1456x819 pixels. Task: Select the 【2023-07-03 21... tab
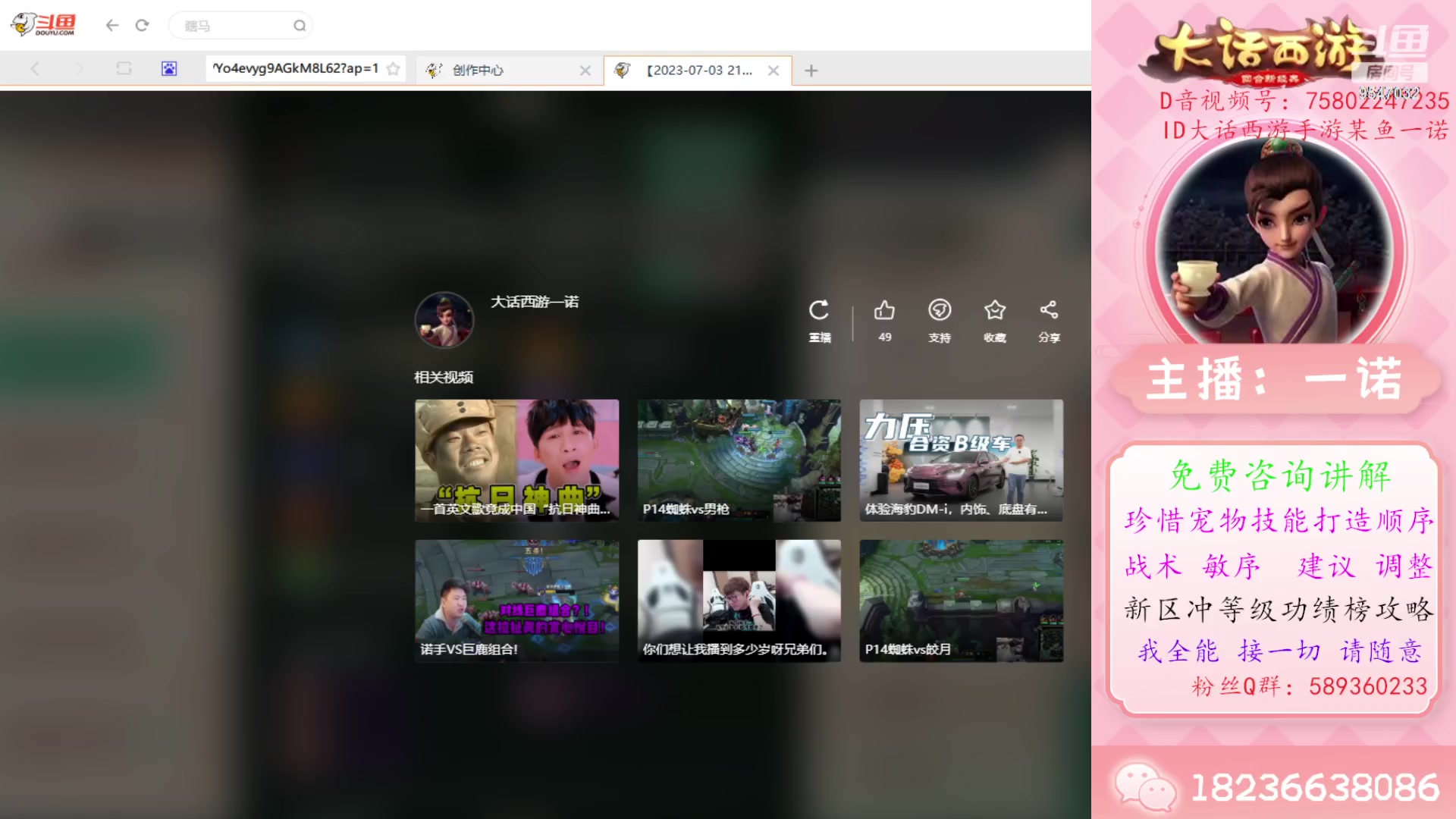698,71
